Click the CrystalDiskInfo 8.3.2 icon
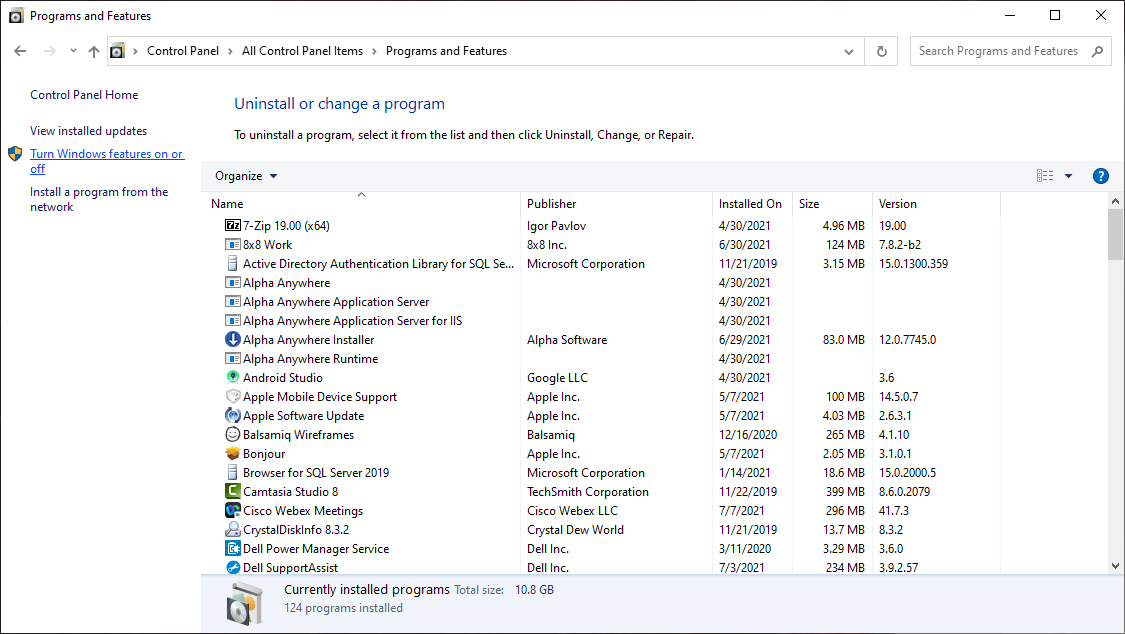The image size is (1125, 634). coord(232,529)
